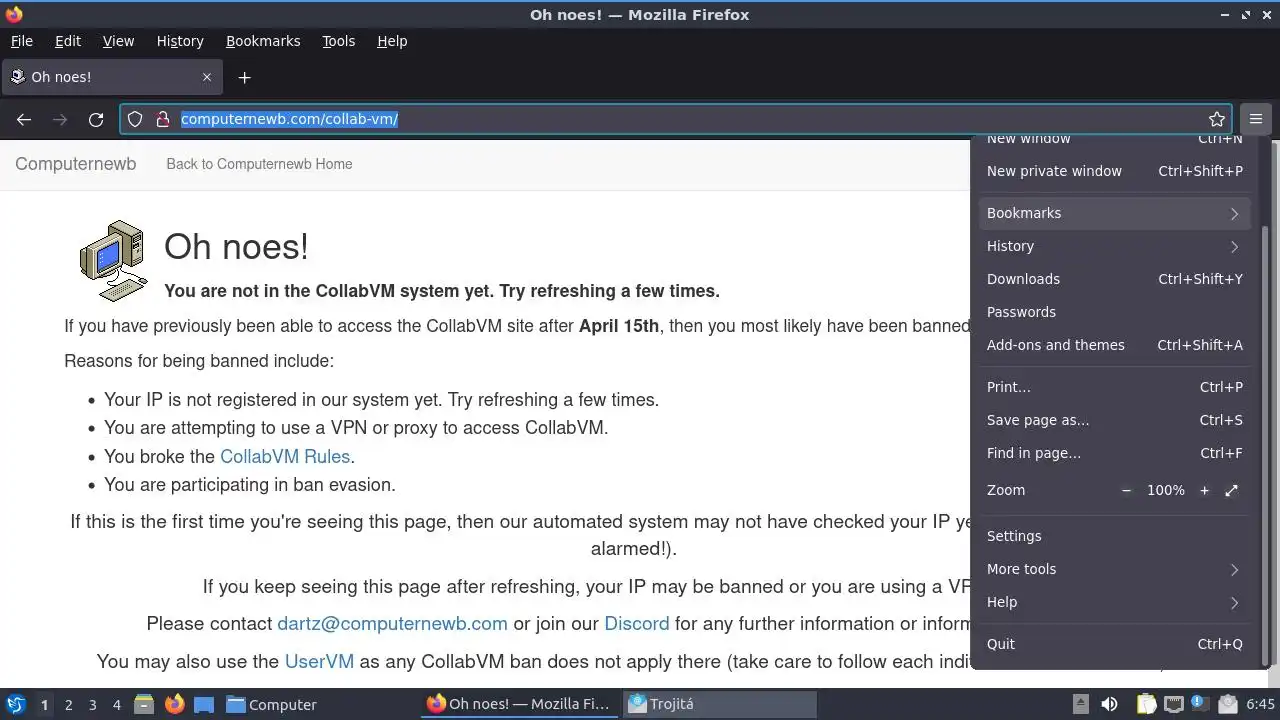This screenshot has width=1280, height=720.
Task: Expand Bookmarks submenu in application menu
Action: click(x=1114, y=213)
